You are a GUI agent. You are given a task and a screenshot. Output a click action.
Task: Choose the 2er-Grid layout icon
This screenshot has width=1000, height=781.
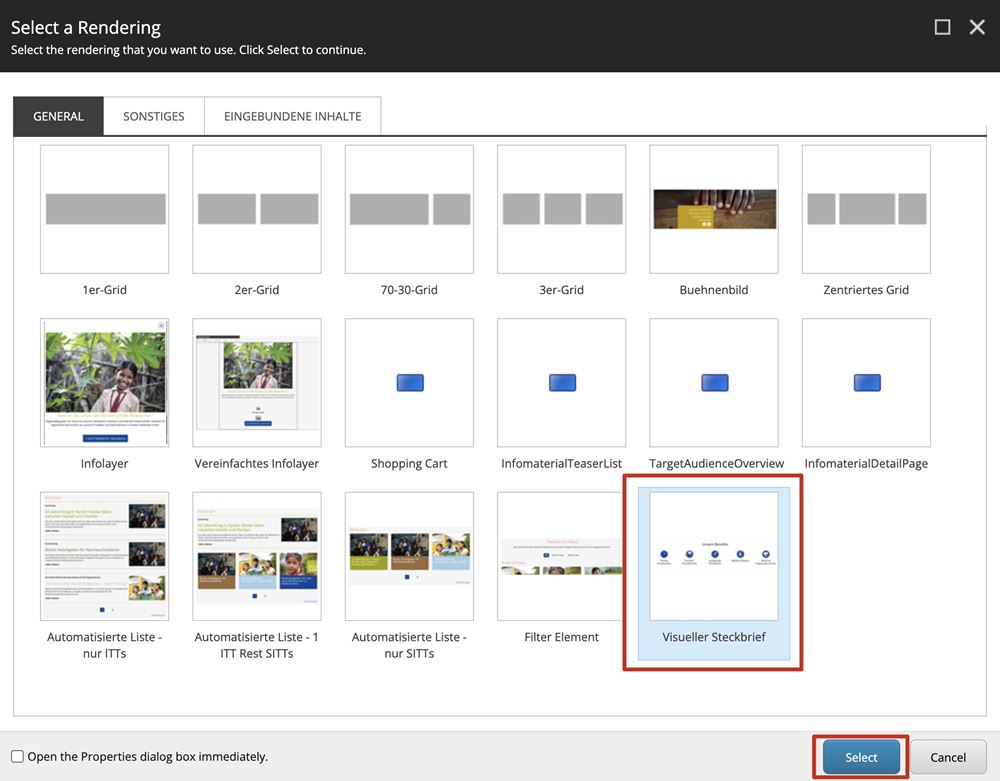(x=257, y=209)
